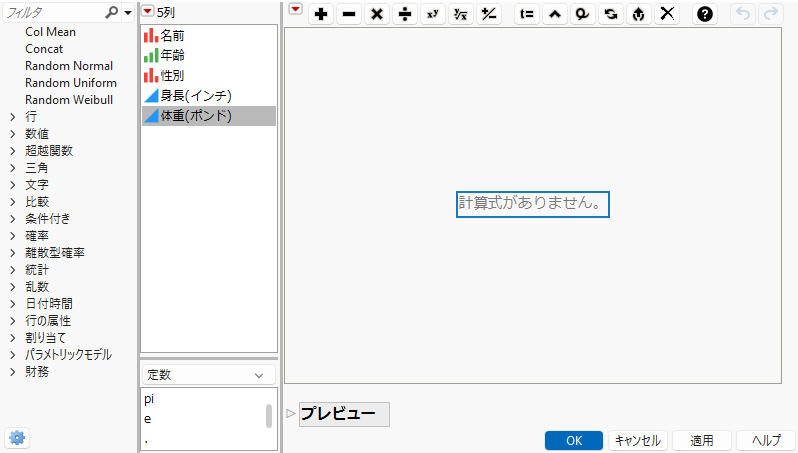Image resolution: width=798 pixels, height=453 pixels.
Task: Click the addition plus operator button
Action: [x=321, y=14]
